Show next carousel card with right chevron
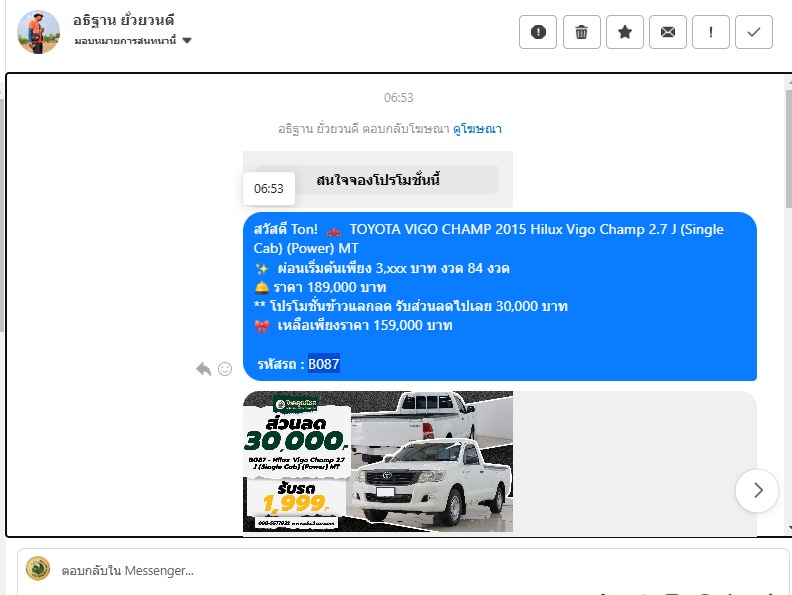The image size is (792, 595). click(x=757, y=490)
